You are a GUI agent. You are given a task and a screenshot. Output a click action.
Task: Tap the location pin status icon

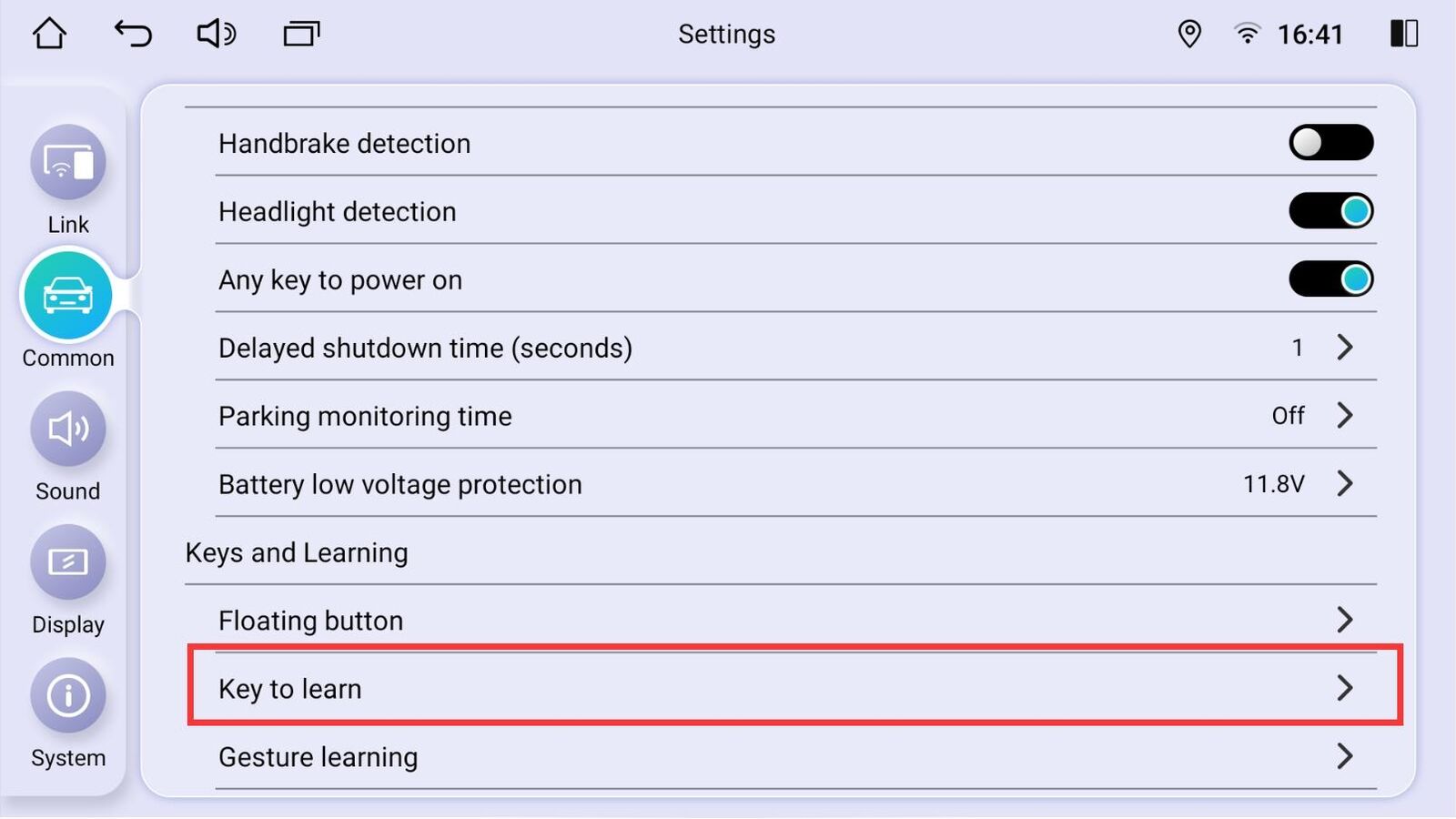[1189, 34]
